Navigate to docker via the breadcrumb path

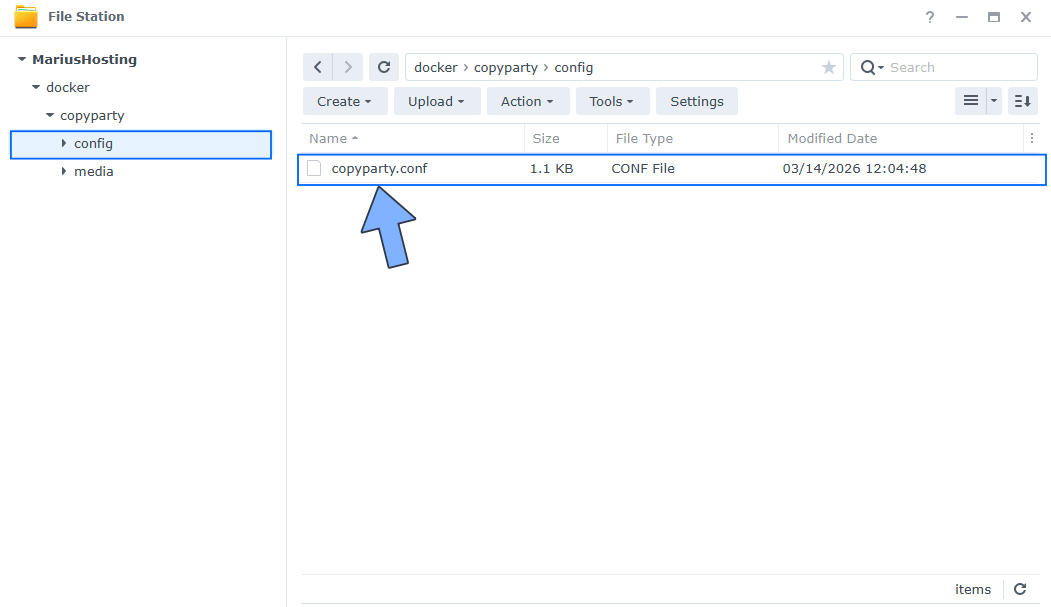(x=435, y=67)
